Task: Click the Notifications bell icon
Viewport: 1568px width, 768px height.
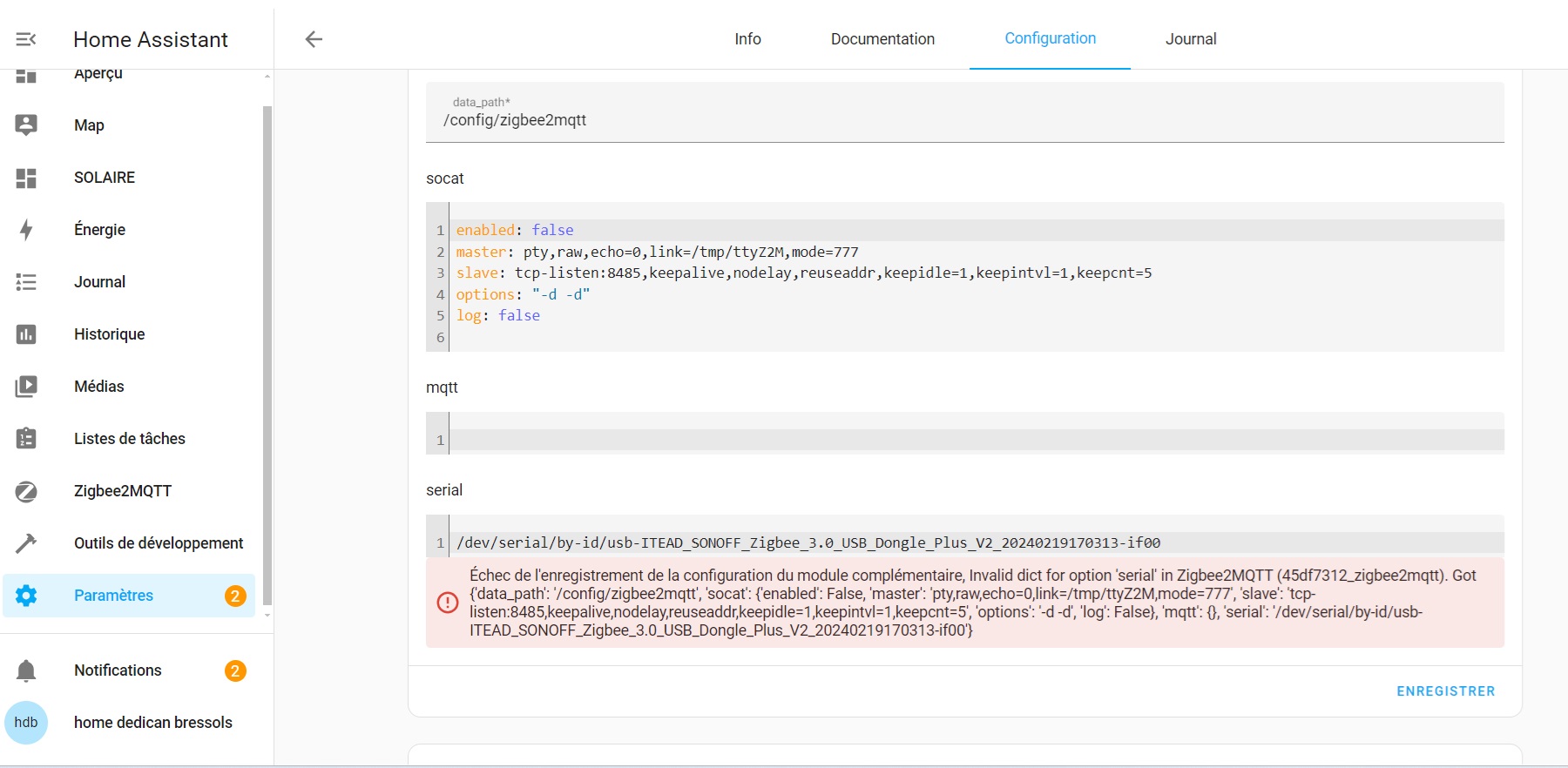Action: pyautogui.click(x=26, y=670)
